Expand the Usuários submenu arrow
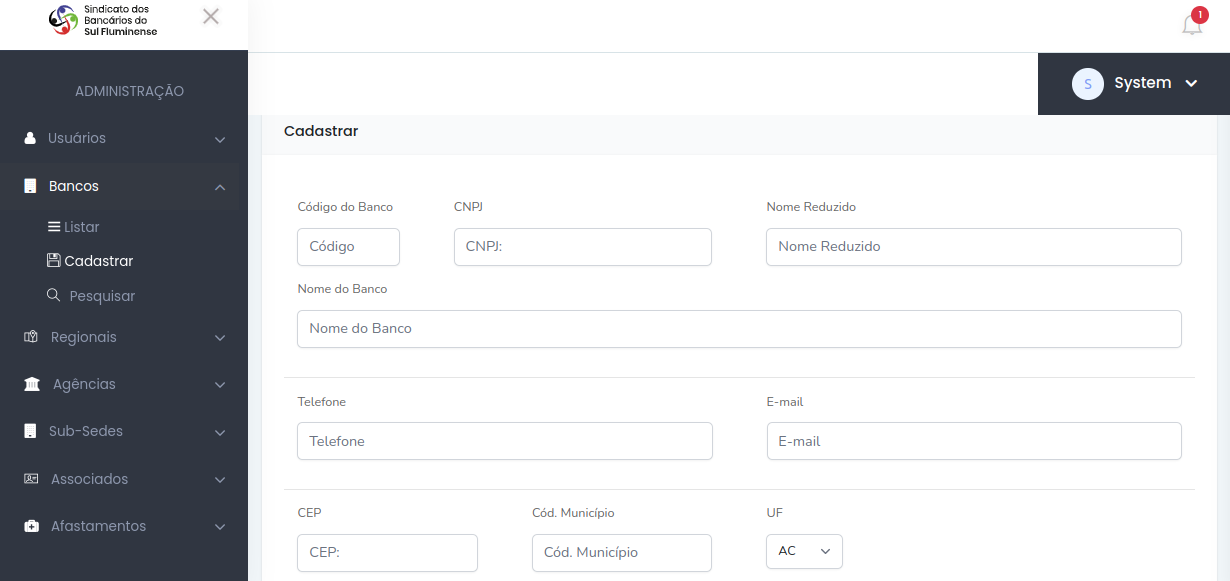 pyautogui.click(x=220, y=140)
